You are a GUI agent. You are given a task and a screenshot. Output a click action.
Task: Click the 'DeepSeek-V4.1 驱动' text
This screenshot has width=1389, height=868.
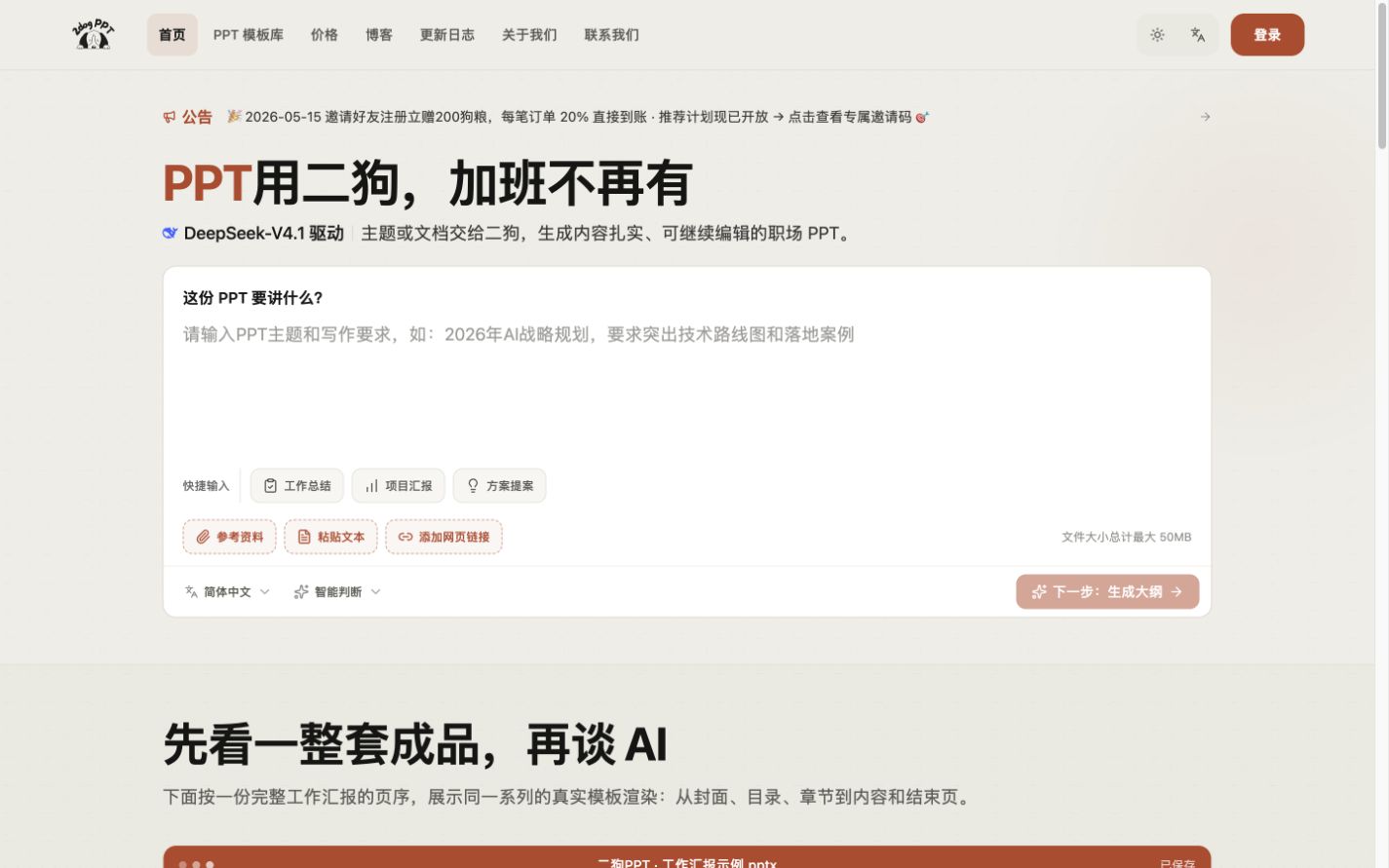pos(264,234)
